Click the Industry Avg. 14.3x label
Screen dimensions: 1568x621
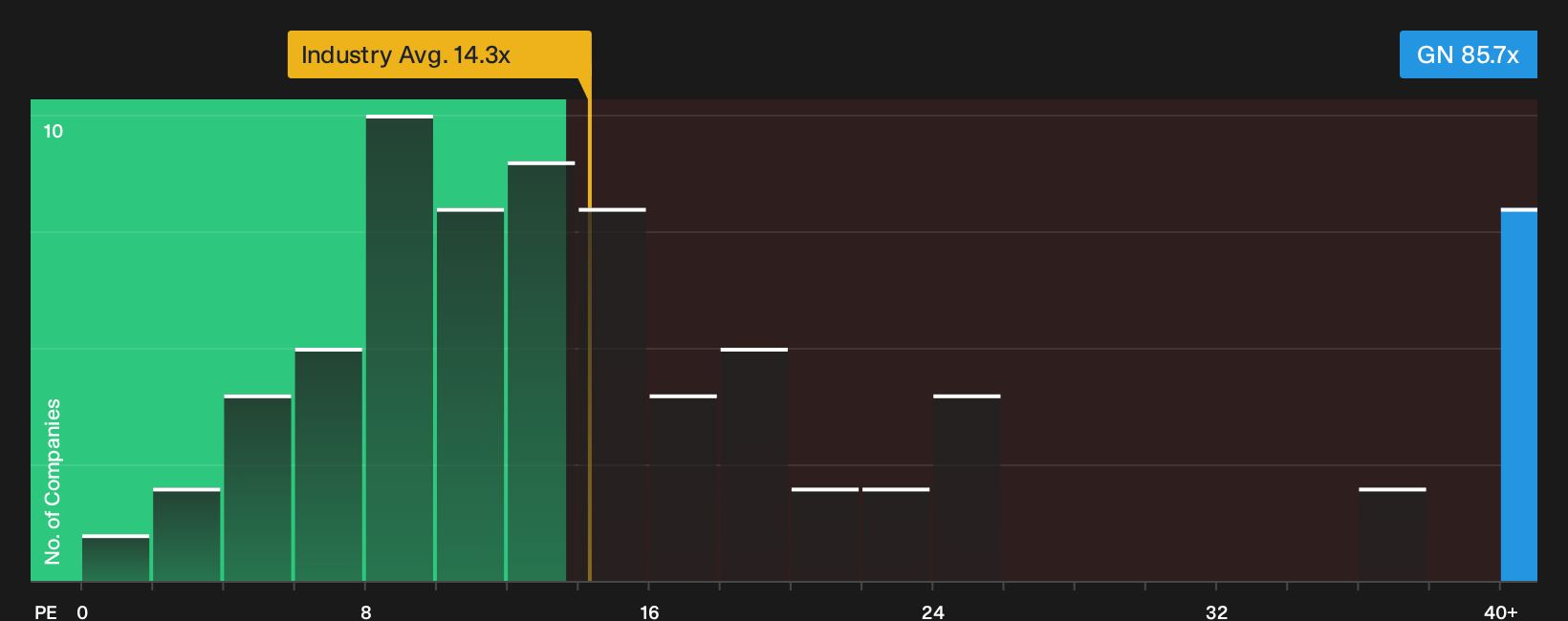[439, 54]
